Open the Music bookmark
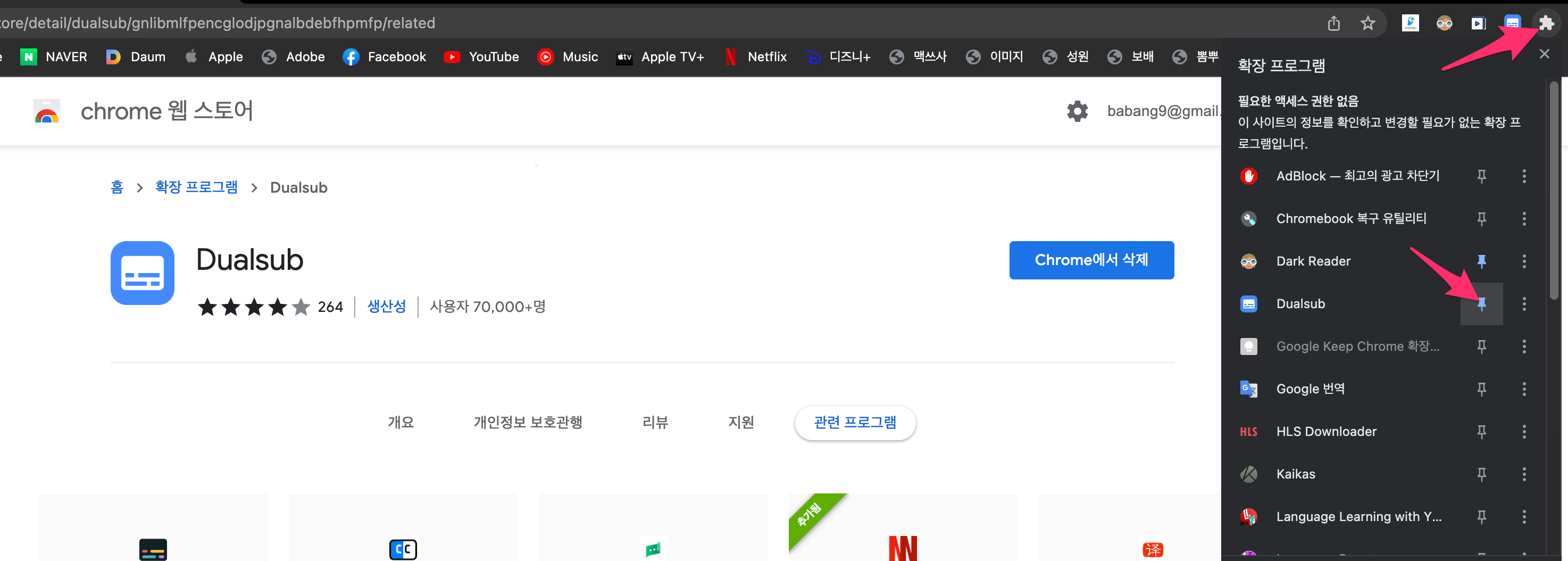Image resolution: width=1568 pixels, height=561 pixels. [568, 56]
